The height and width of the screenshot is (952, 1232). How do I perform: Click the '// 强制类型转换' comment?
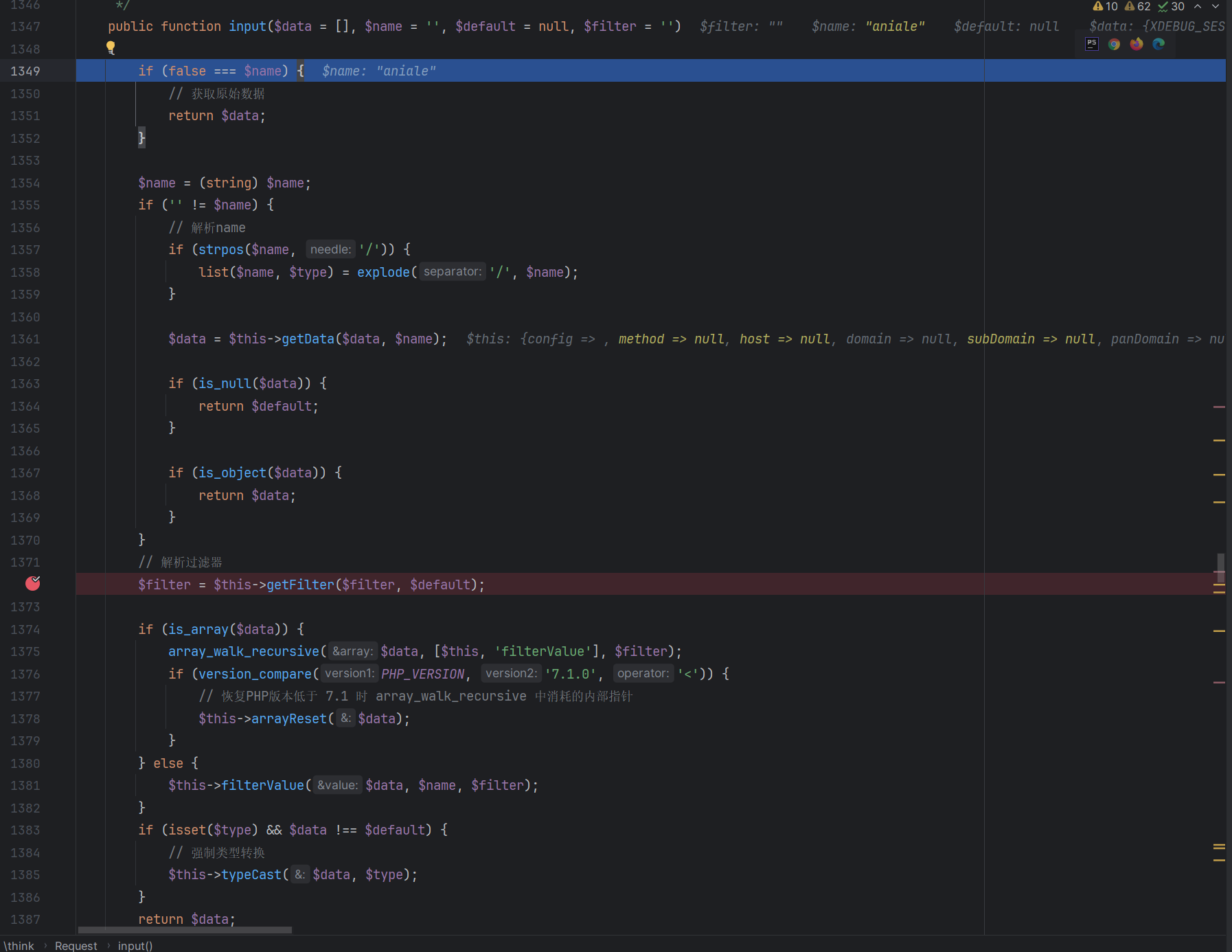point(217,852)
